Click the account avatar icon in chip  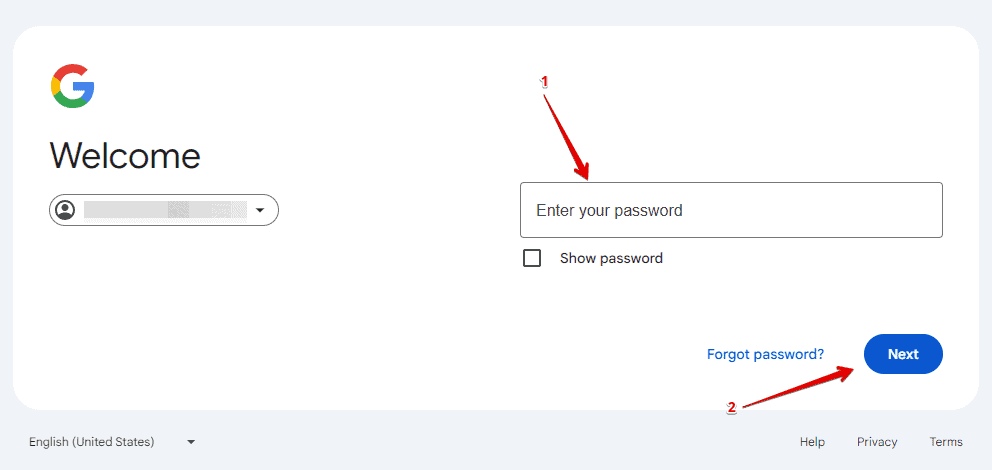click(65, 210)
